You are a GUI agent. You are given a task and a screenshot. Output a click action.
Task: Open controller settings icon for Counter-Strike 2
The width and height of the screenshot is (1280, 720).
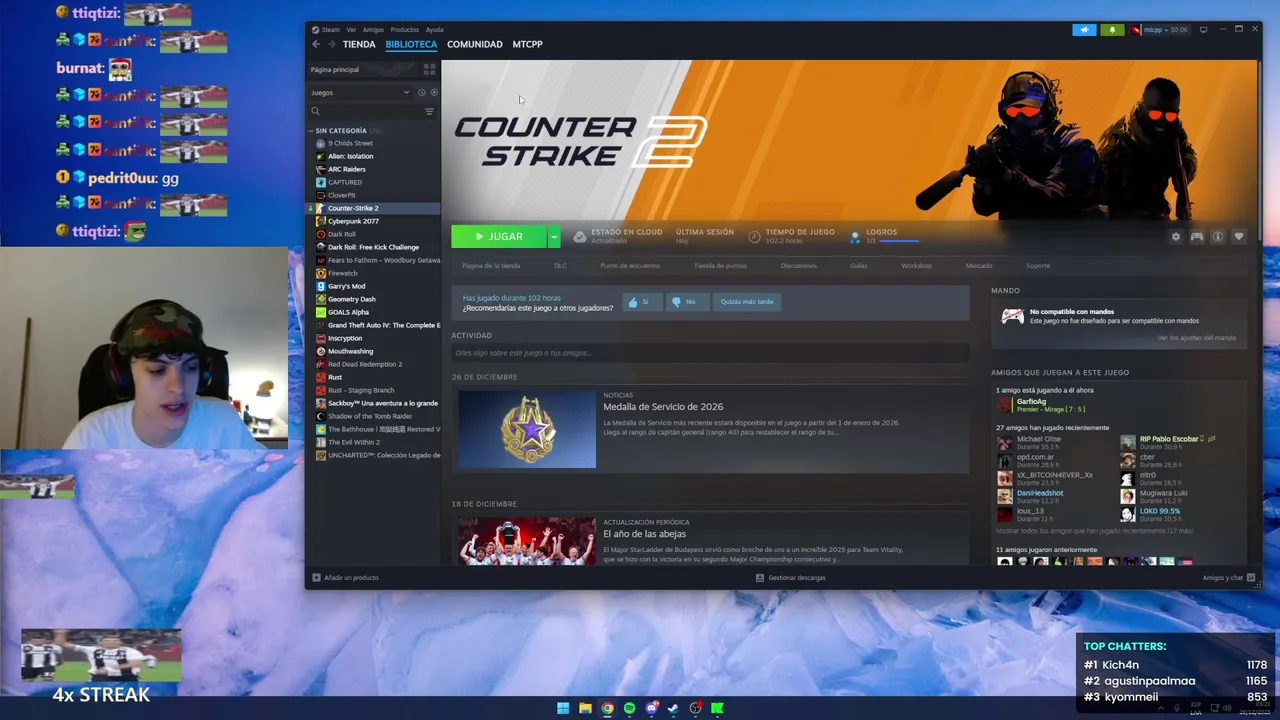pyautogui.click(x=1196, y=237)
